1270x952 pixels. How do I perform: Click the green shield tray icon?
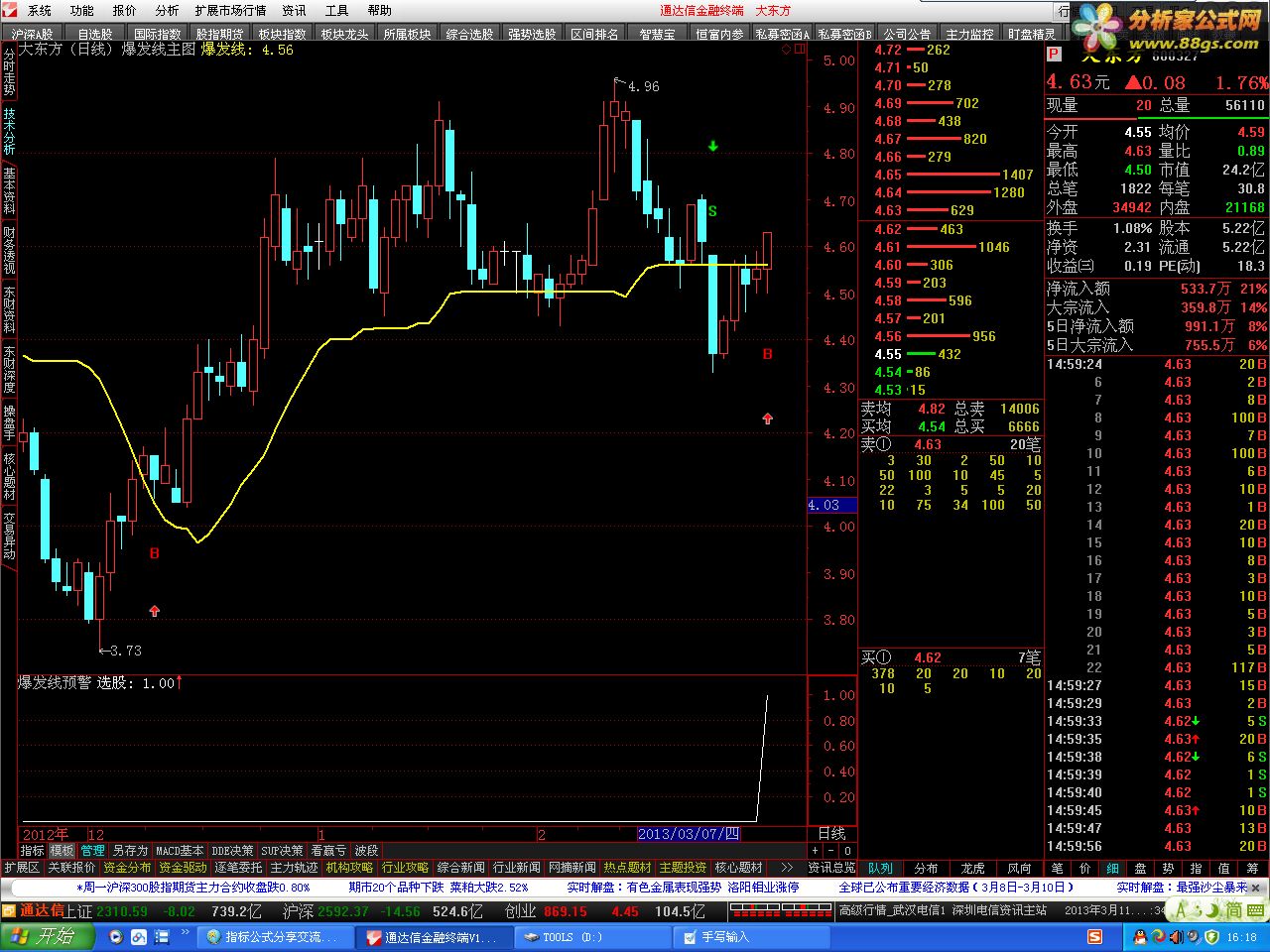1211,937
